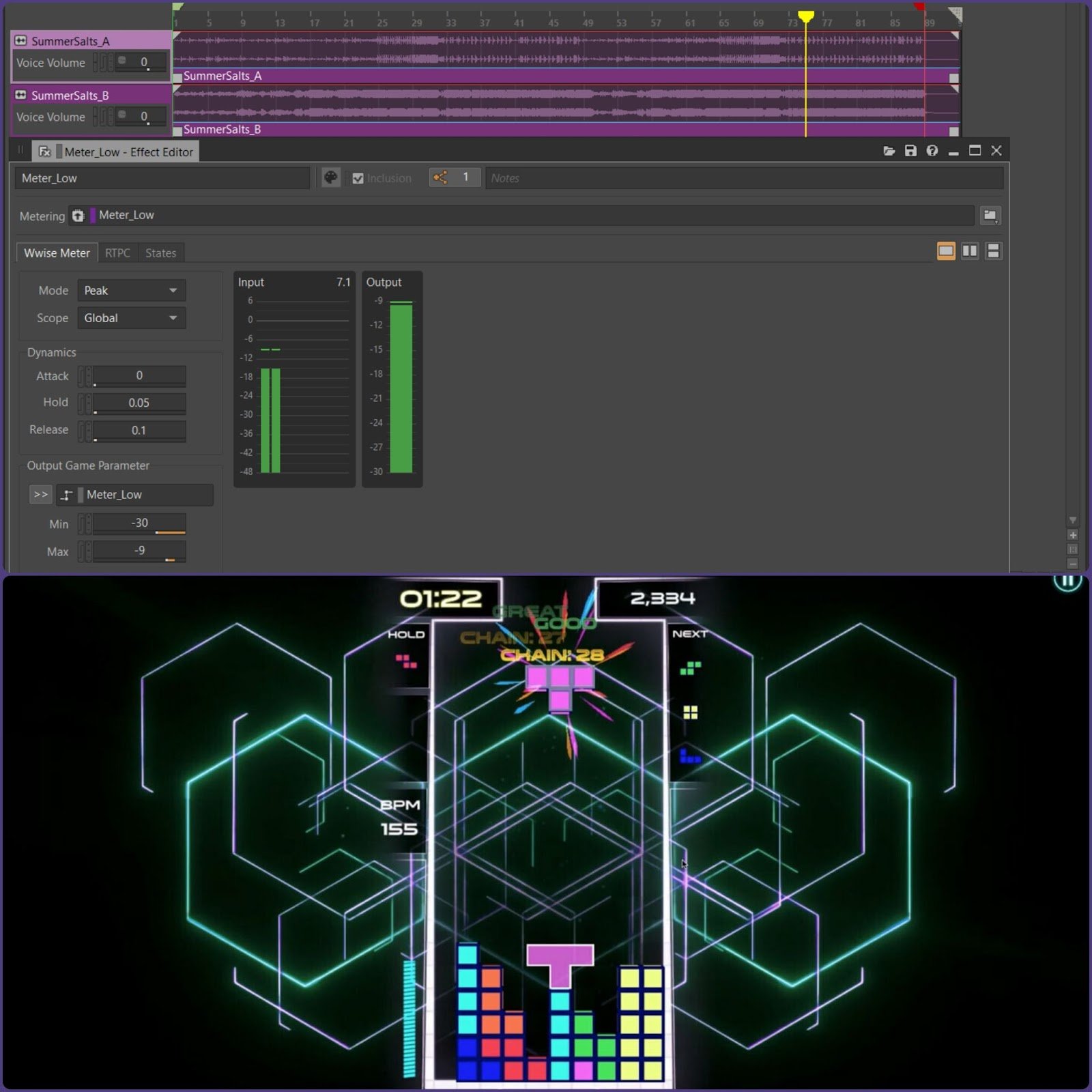This screenshot has width=1092, height=1092.
Task: Click the Meter_Low - Effect Editor title tab
Action: (x=128, y=152)
